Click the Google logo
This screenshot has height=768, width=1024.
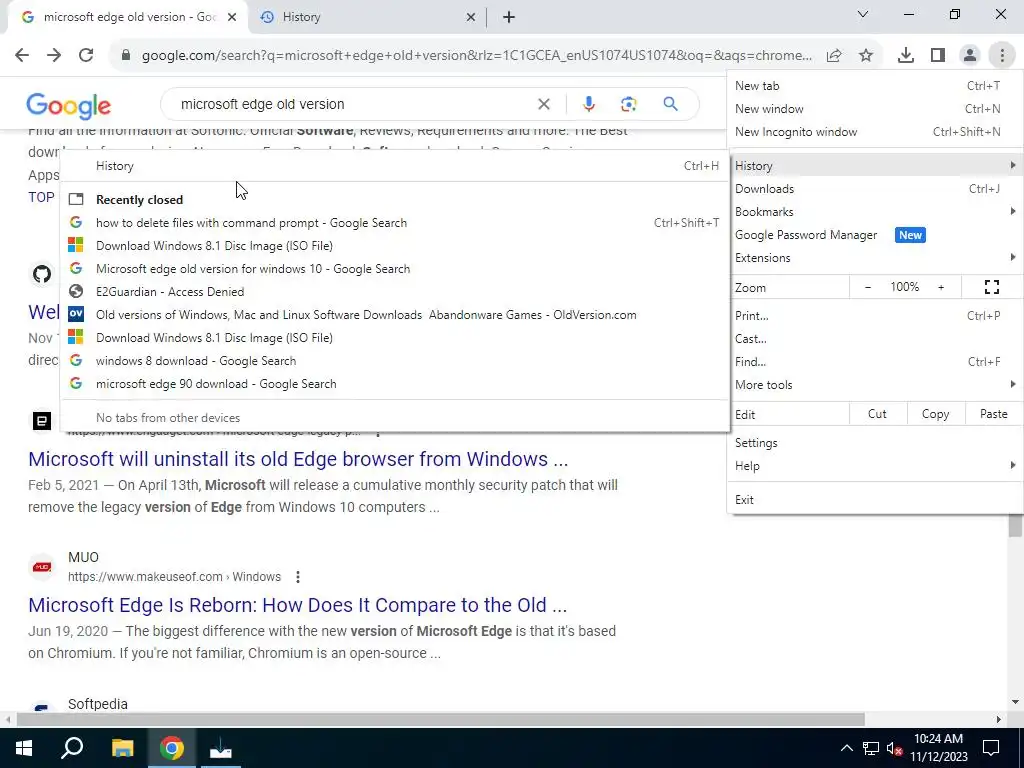pyautogui.click(x=69, y=106)
